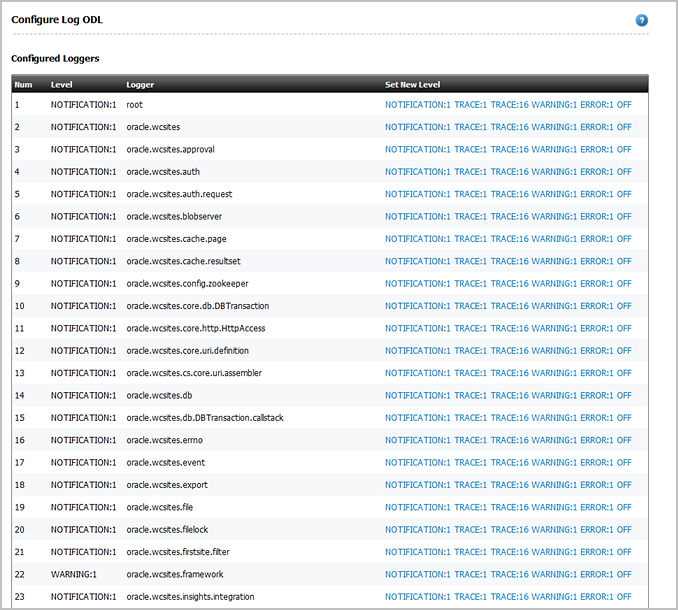This screenshot has height=610, width=678.
Task: Select logger name oracle.wcsites.config.zookeeper
Action: (187, 284)
